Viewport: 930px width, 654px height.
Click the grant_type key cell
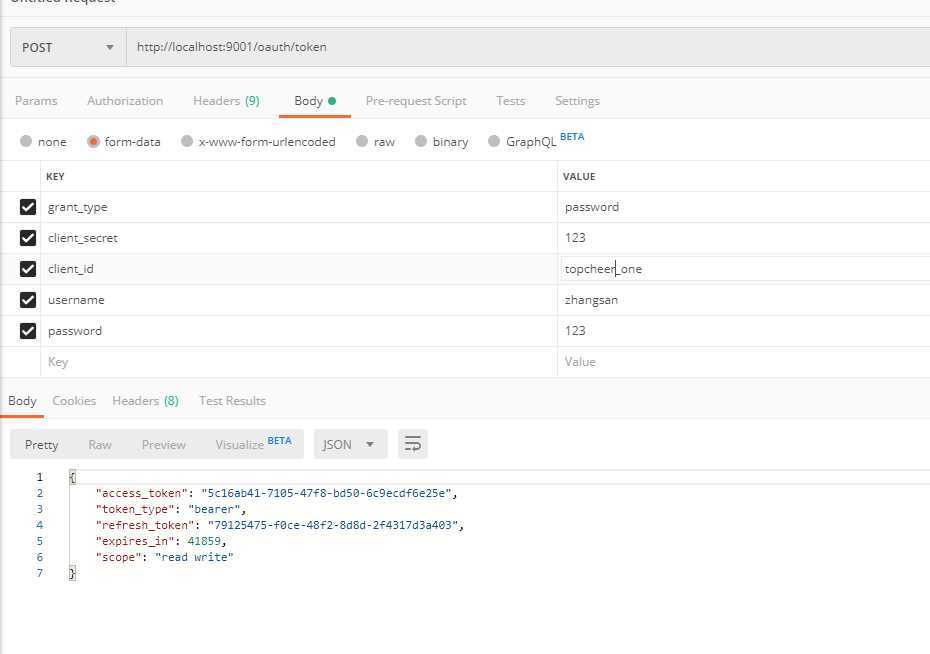(299, 207)
